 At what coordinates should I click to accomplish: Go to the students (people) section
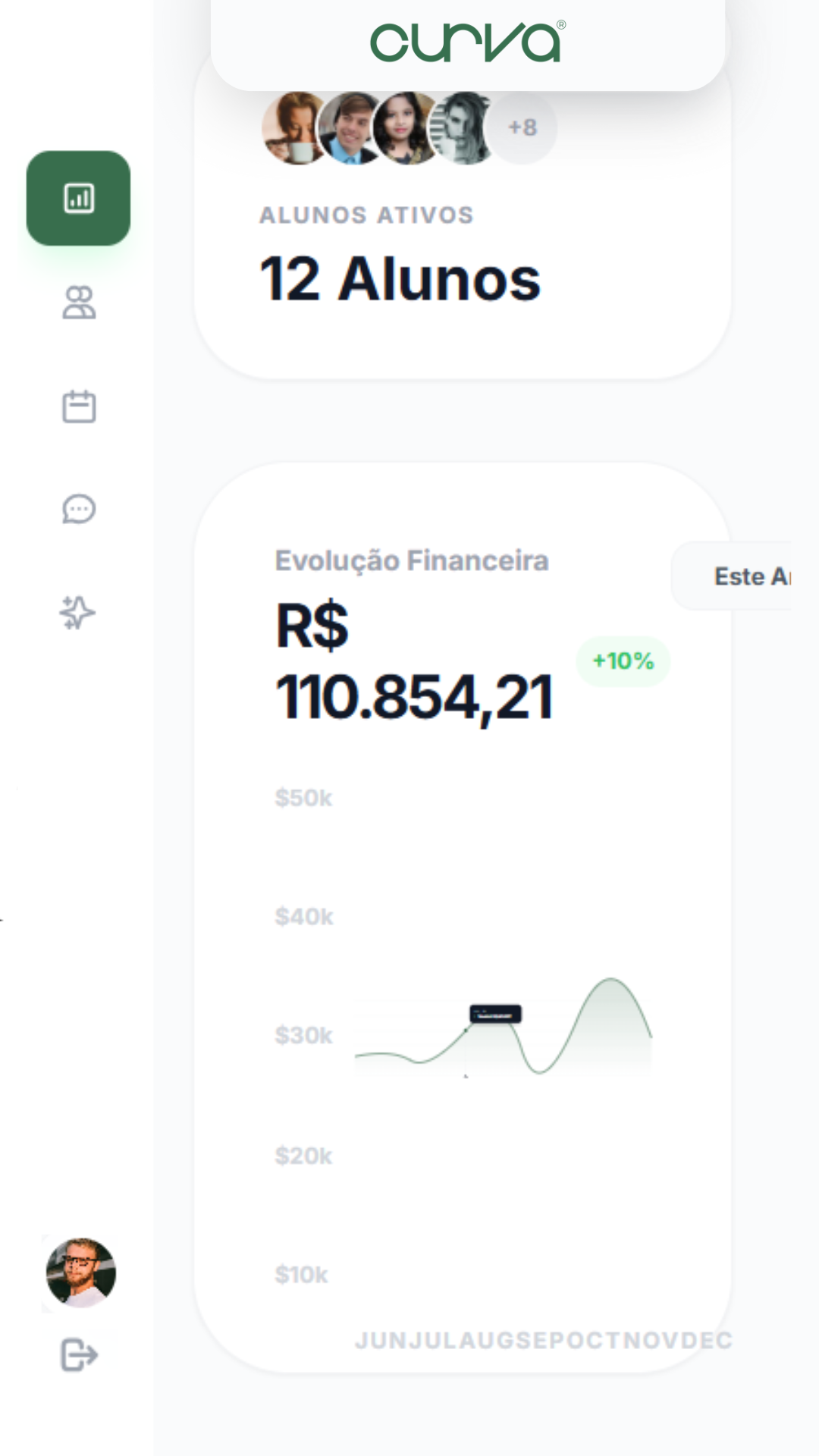pyautogui.click(x=79, y=303)
